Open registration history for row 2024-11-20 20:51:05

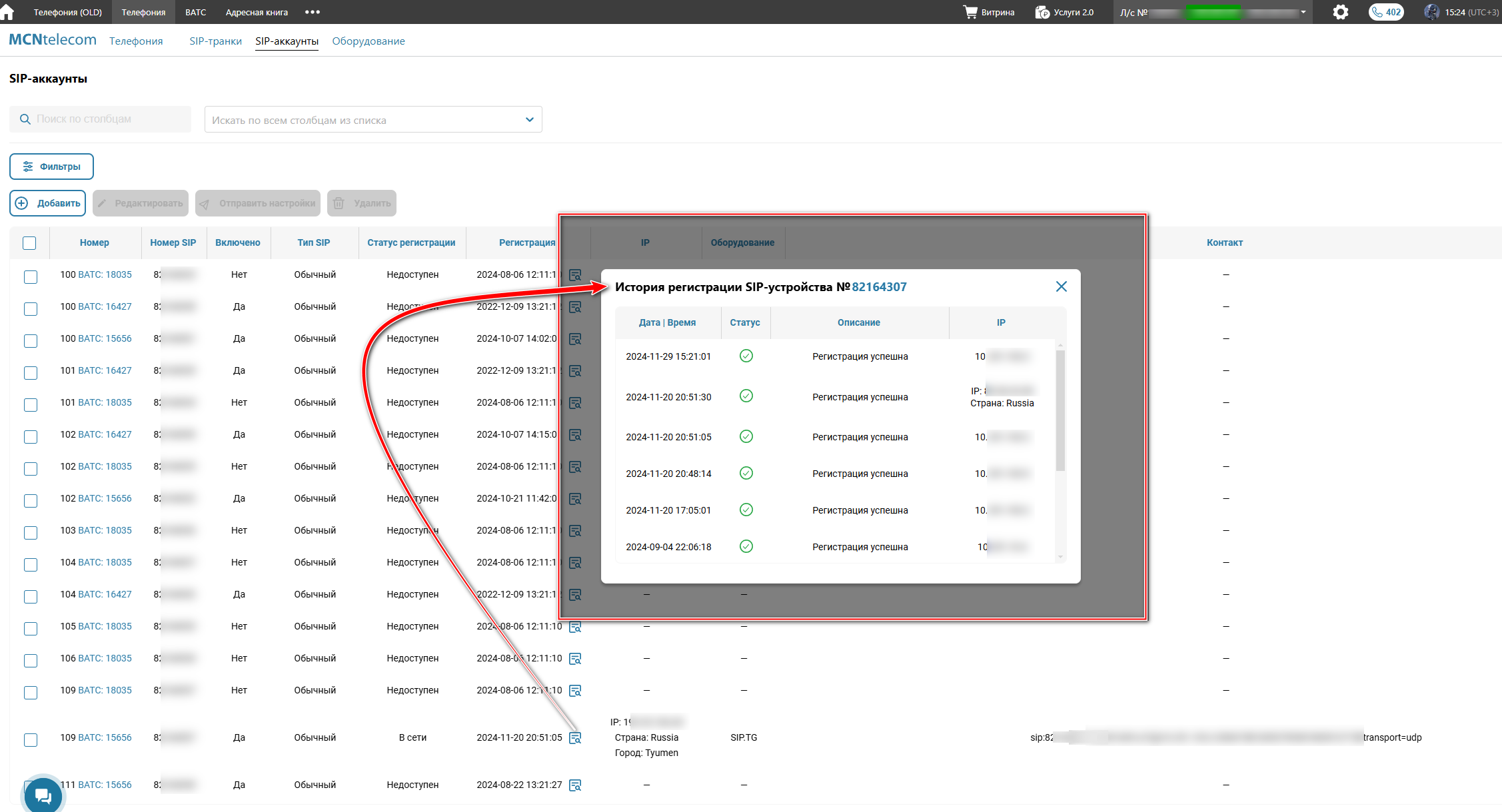click(x=575, y=738)
